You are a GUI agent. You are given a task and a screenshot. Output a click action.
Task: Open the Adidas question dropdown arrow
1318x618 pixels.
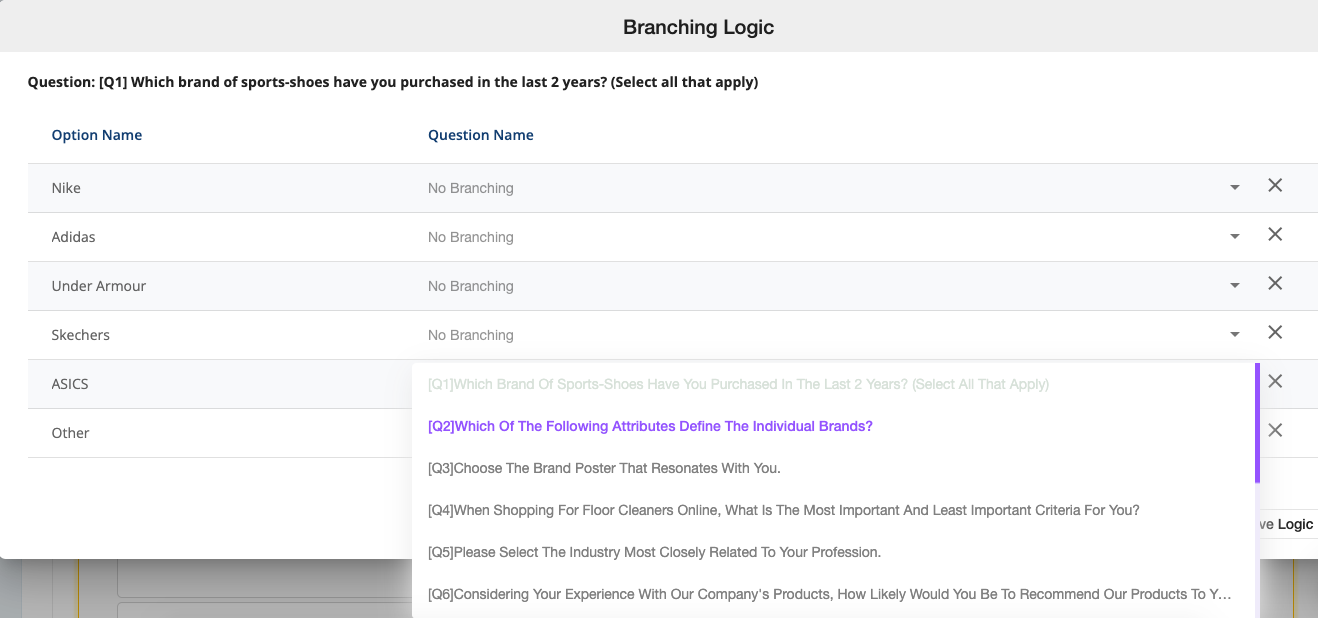tap(1235, 237)
